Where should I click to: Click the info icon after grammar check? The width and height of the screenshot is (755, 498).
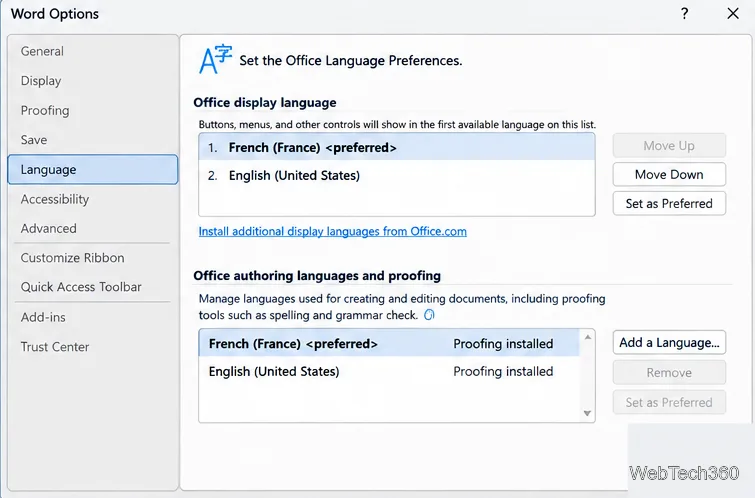point(429,315)
